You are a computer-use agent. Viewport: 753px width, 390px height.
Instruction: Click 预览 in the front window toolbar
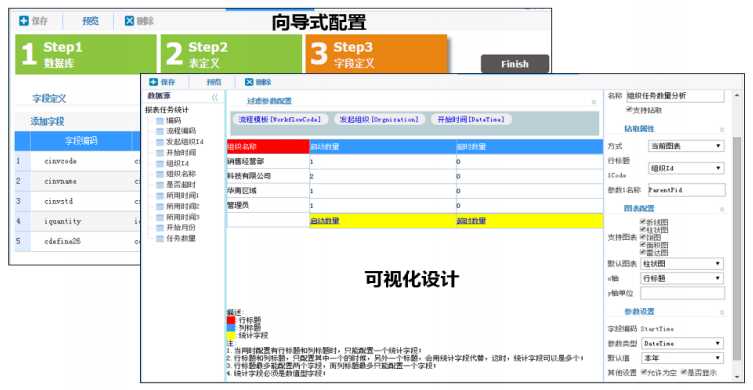[x=214, y=82]
